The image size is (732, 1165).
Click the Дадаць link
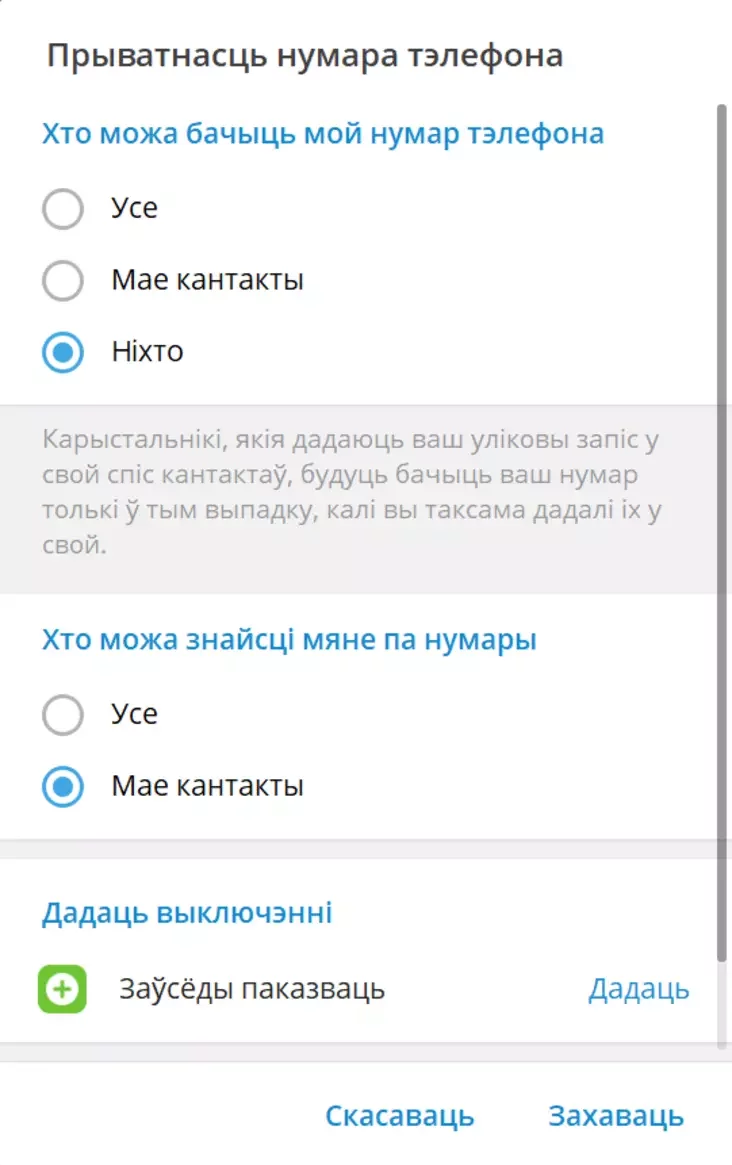pyautogui.click(x=639, y=989)
